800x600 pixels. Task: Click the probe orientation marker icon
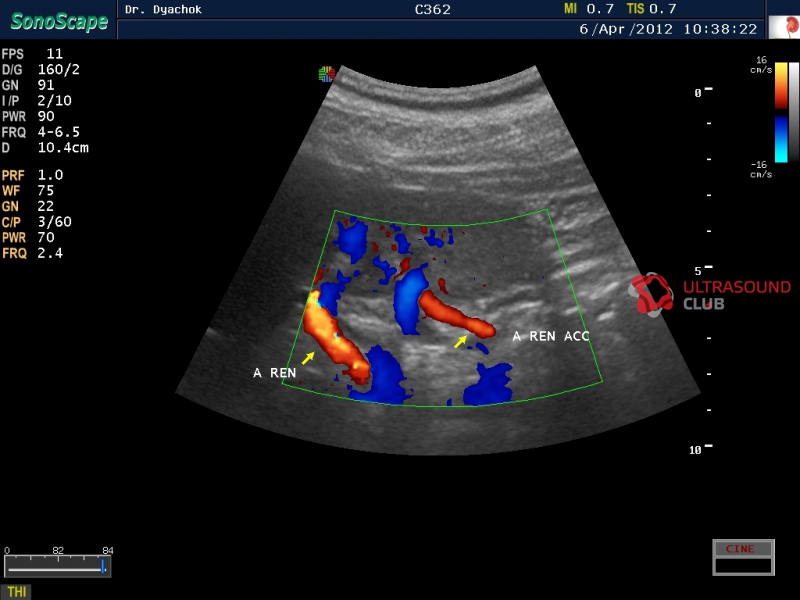click(x=327, y=74)
